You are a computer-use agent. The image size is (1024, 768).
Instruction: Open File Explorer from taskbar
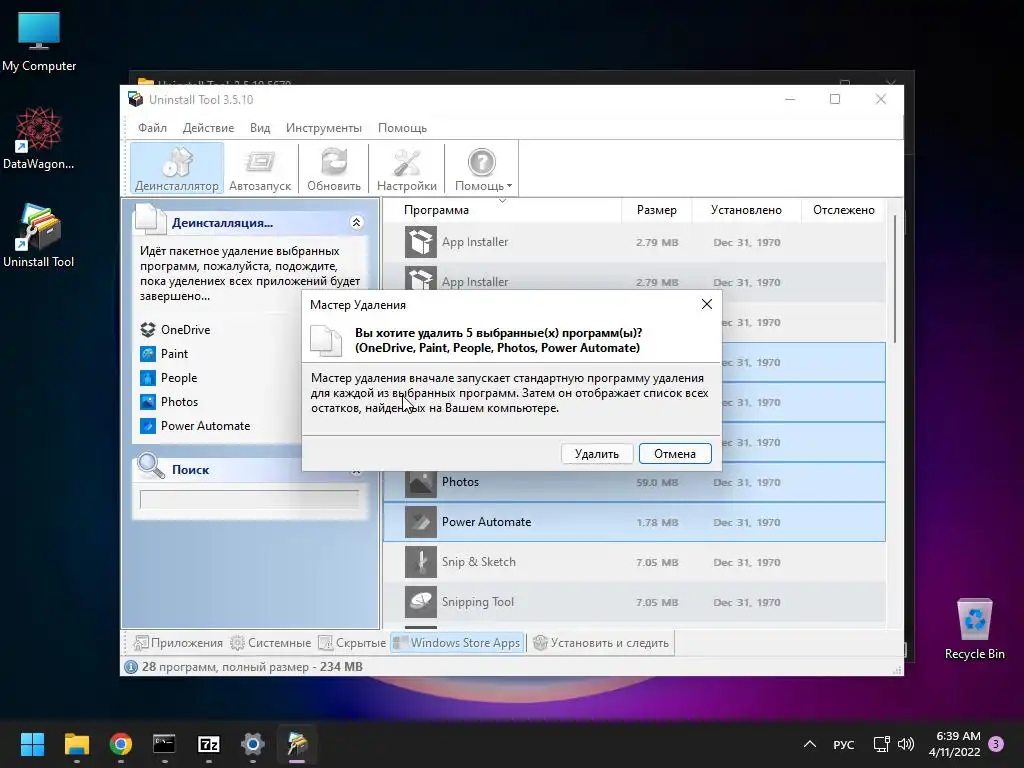point(76,744)
